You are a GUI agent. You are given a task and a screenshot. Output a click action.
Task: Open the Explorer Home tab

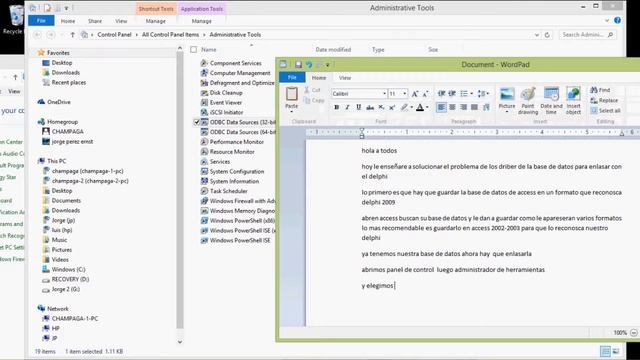point(68,21)
